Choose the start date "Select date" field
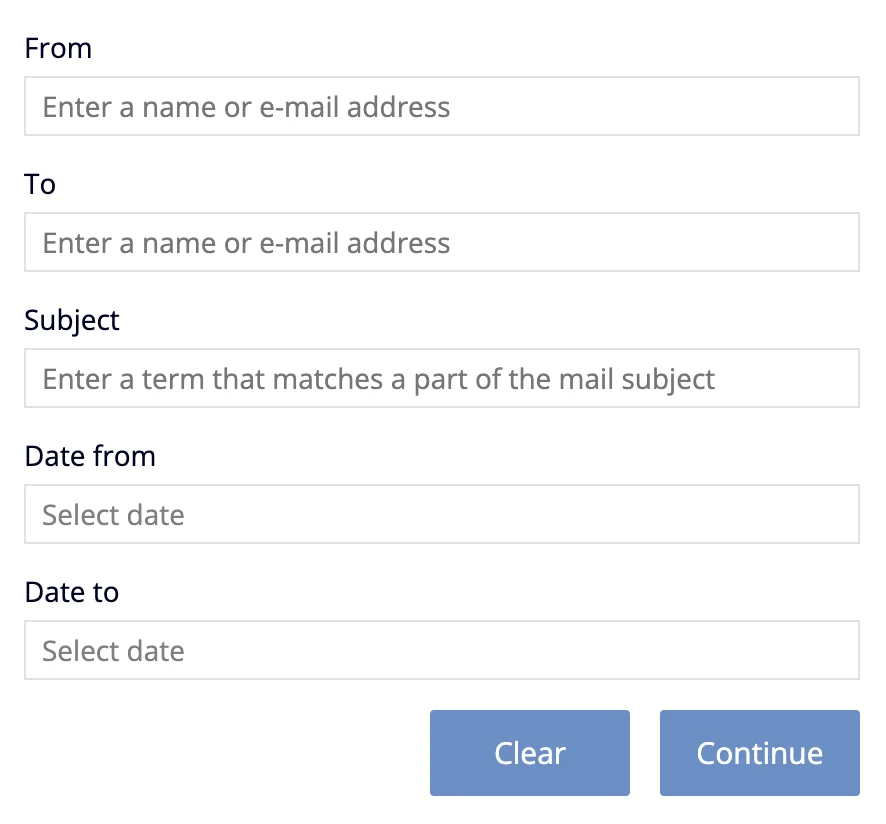Viewport: 886px width, 824px height. [x=441, y=514]
